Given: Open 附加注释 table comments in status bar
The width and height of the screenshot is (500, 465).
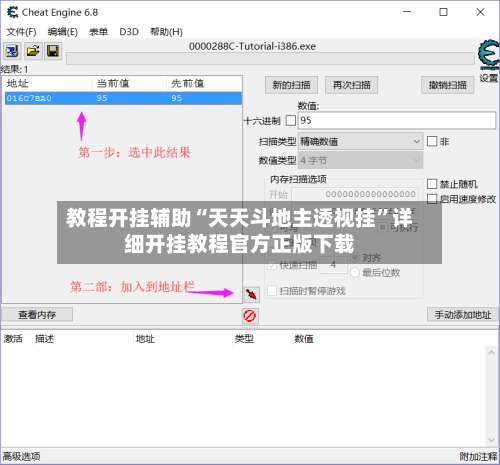Looking at the screenshot, I should [x=478, y=456].
